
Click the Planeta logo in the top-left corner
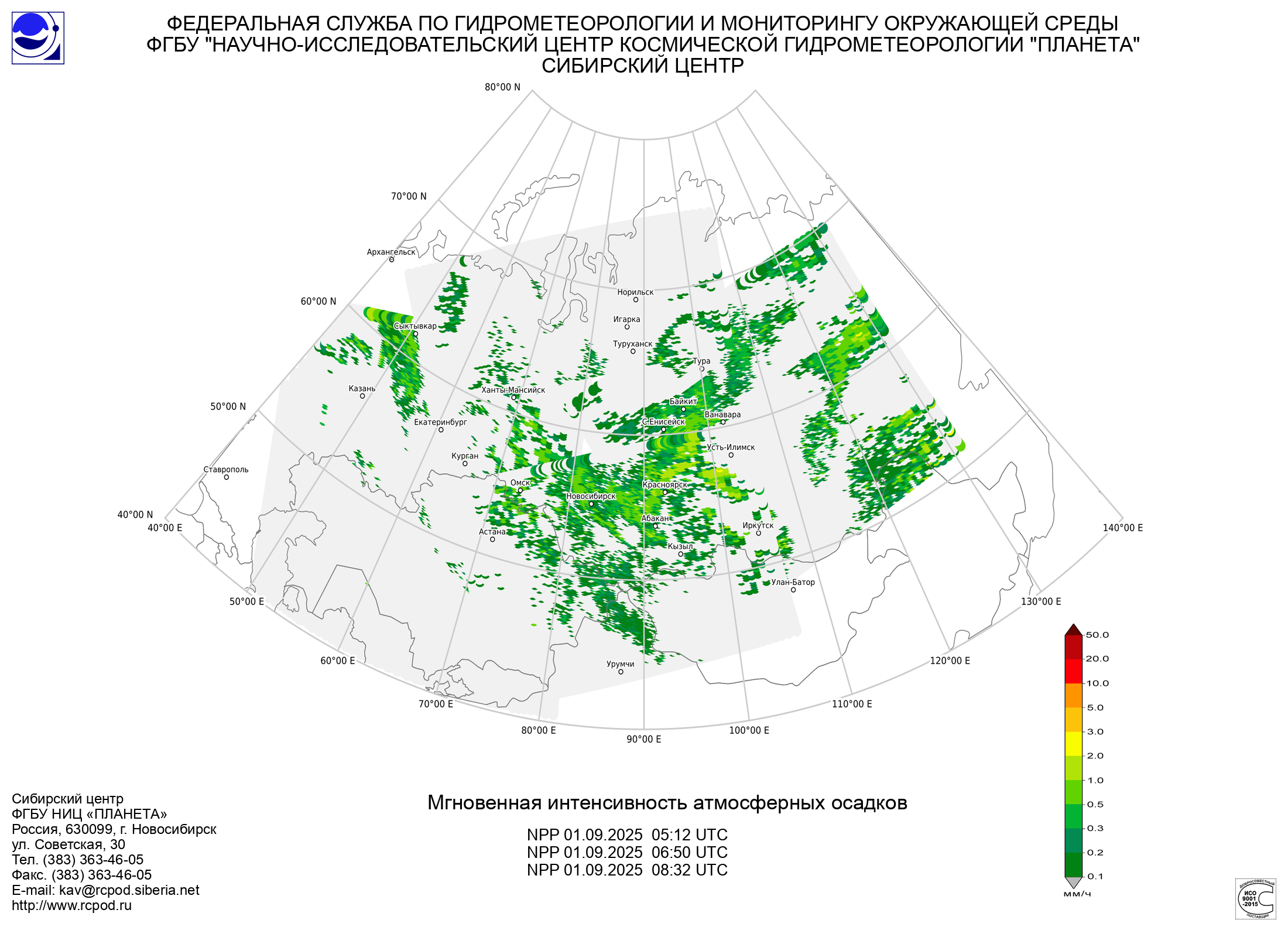[x=38, y=38]
